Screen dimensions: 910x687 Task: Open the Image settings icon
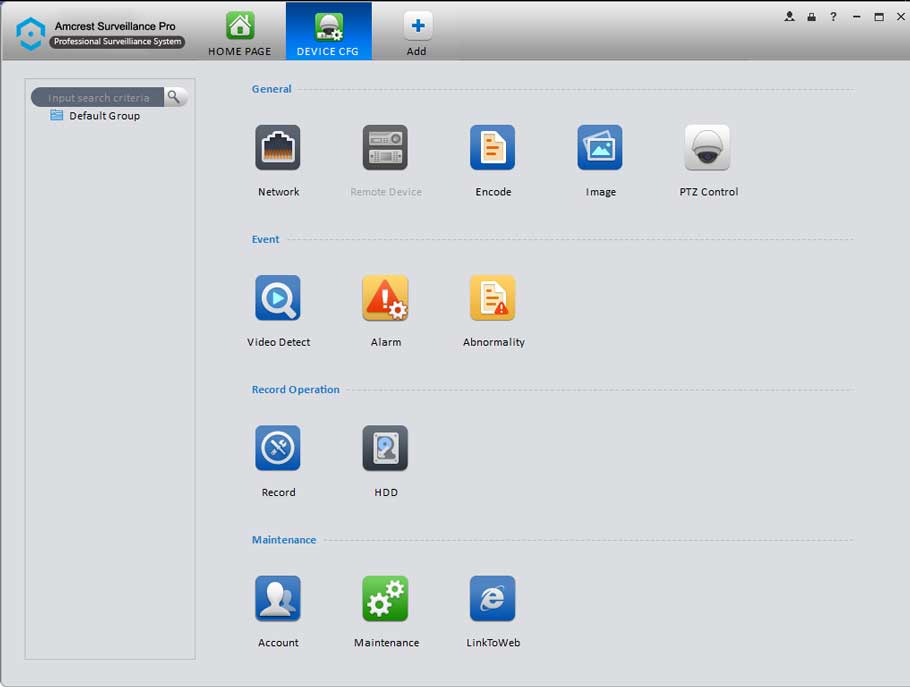coord(600,148)
